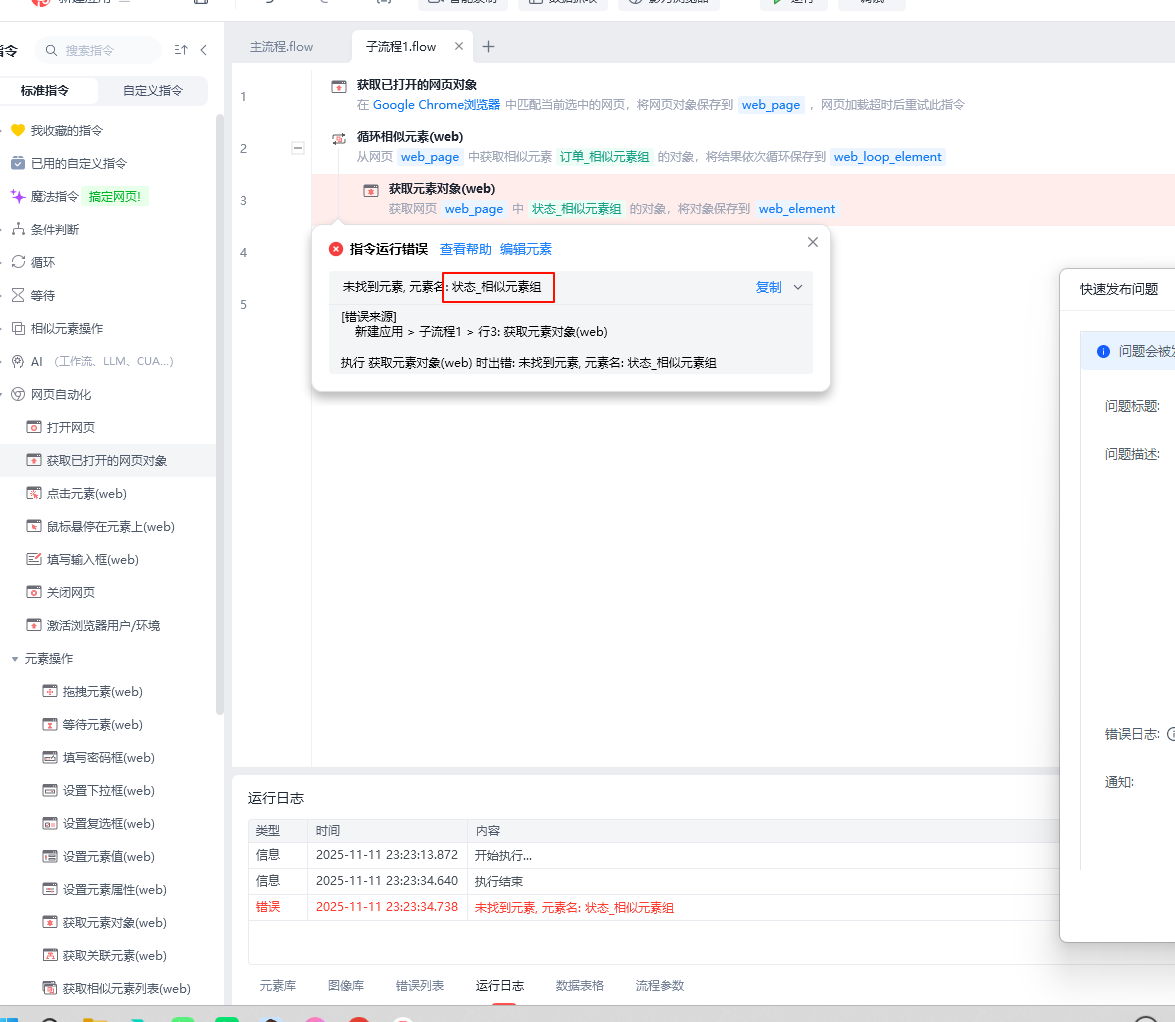The width and height of the screenshot is (1175, 1022).
Task: Collapse the loop block at line 2
Action: point(297,148)
